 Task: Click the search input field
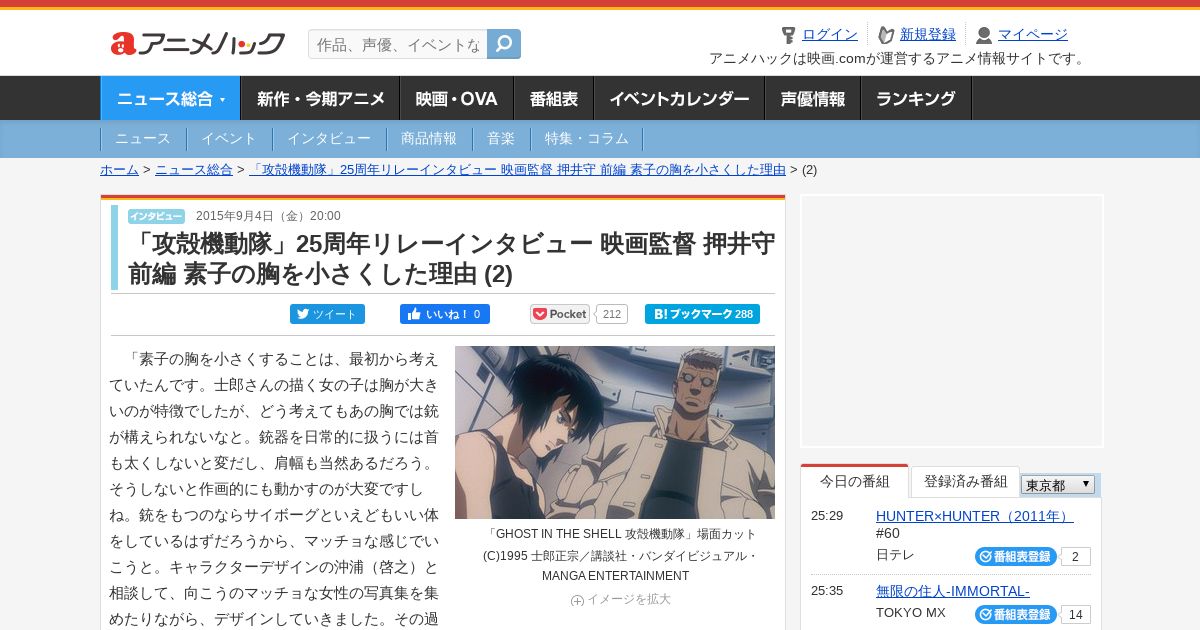[398, 44]
